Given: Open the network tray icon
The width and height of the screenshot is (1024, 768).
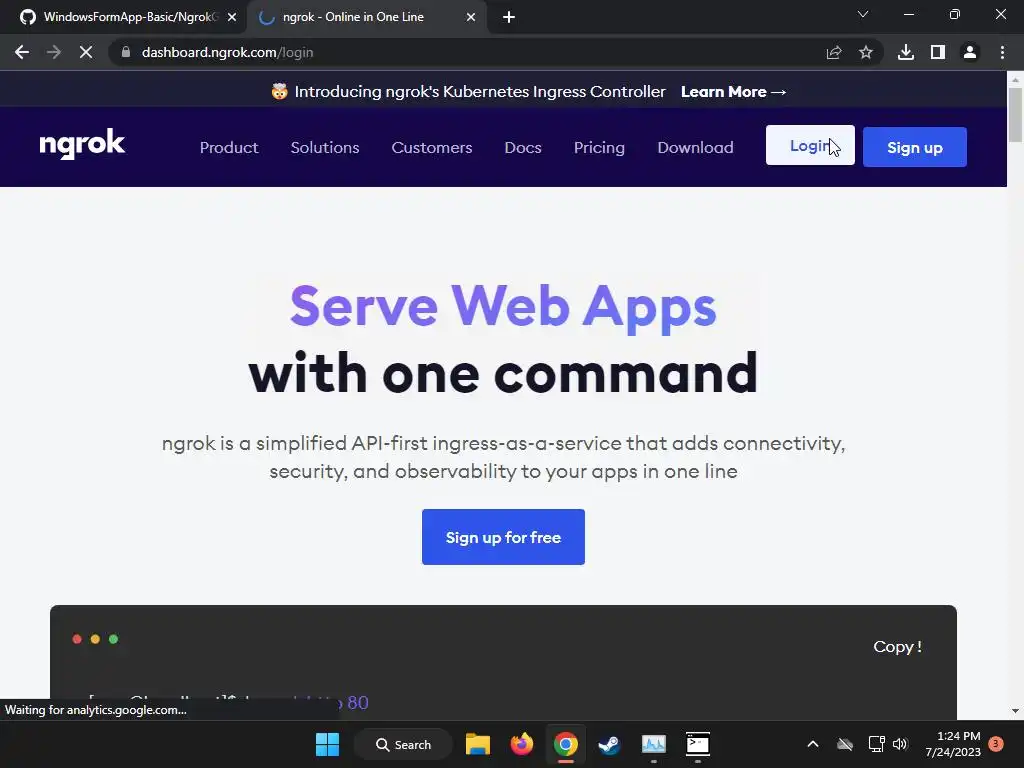Looking at the screenshot, I should pyautogui.click(x=876, y=744).
